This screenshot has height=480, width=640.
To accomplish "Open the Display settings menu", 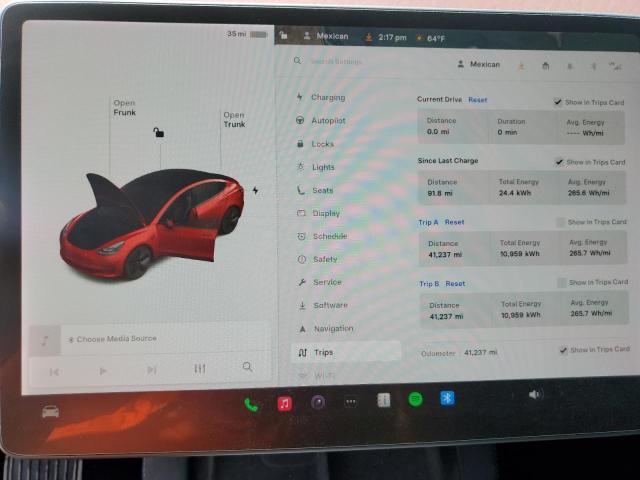I will pyautogui.click(x=318, y=213).
